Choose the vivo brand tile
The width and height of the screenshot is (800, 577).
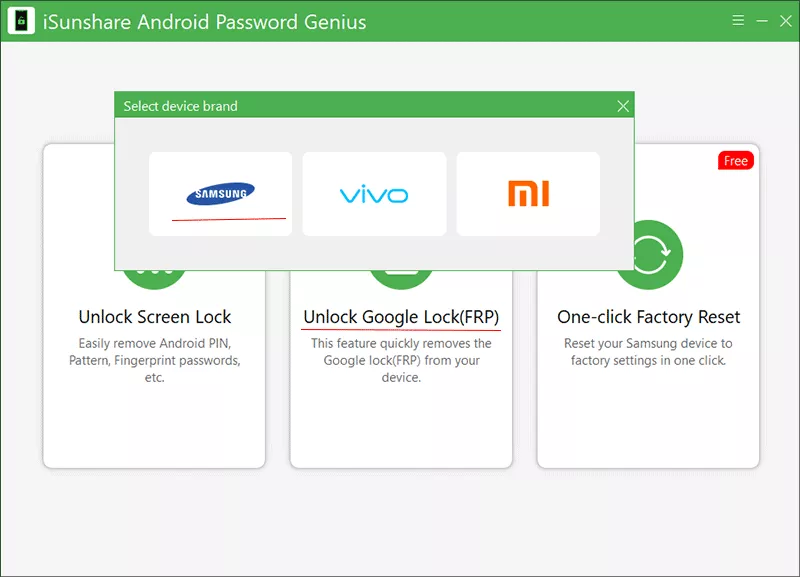374,194
